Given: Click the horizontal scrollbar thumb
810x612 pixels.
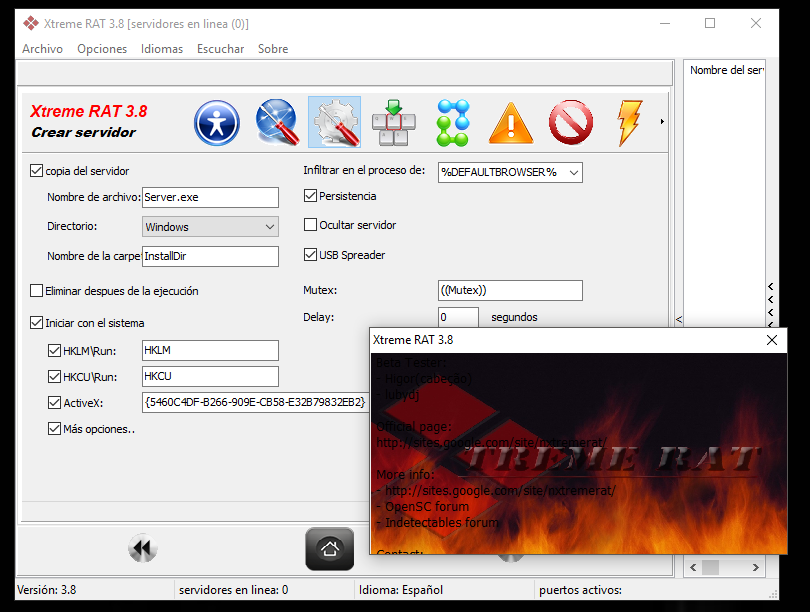Looking at the screenshot, I should (710, 568).
